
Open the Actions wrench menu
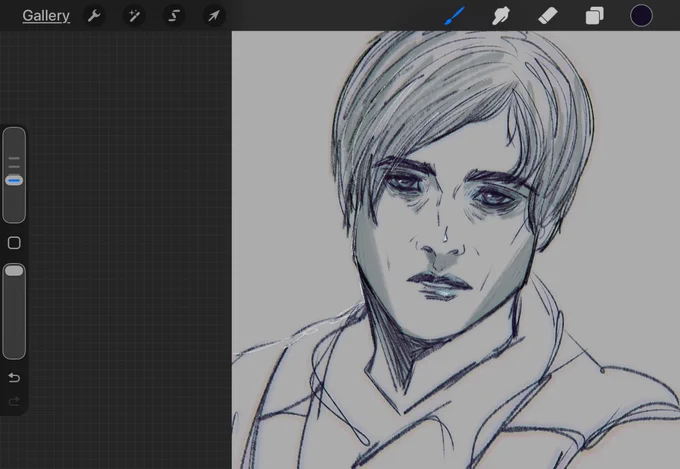94,16
